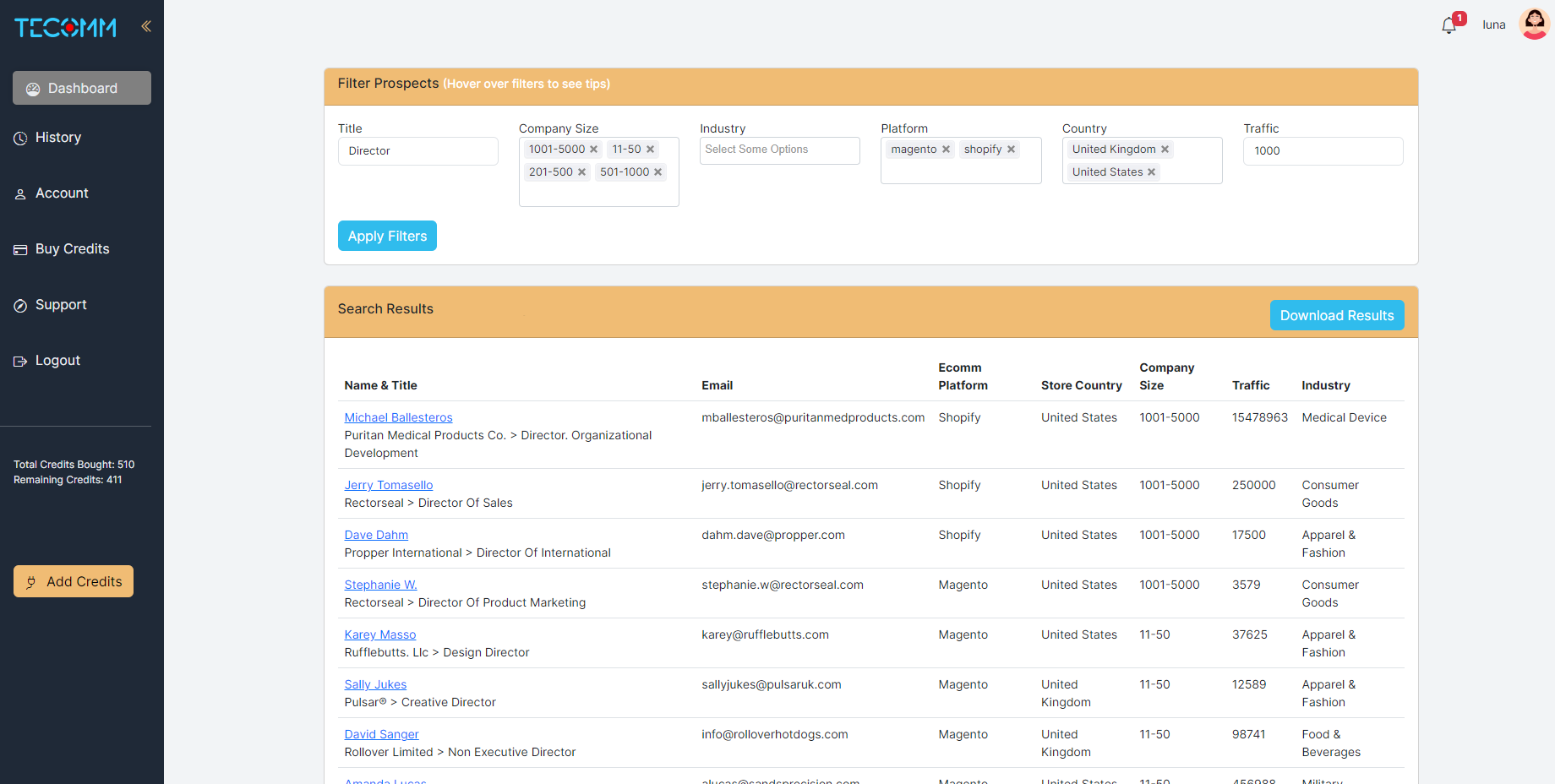Open the Support menu item
Viewport: 1555px width, 784px height.
click(61, 305)
